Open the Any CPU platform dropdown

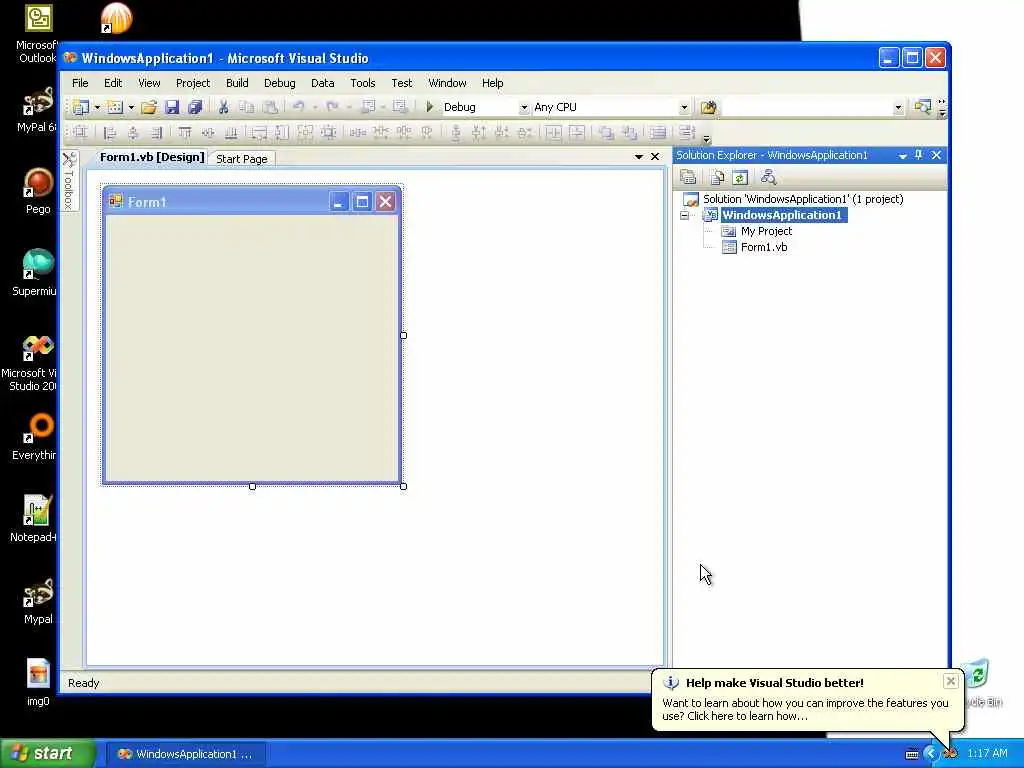(x=684, y=108)
